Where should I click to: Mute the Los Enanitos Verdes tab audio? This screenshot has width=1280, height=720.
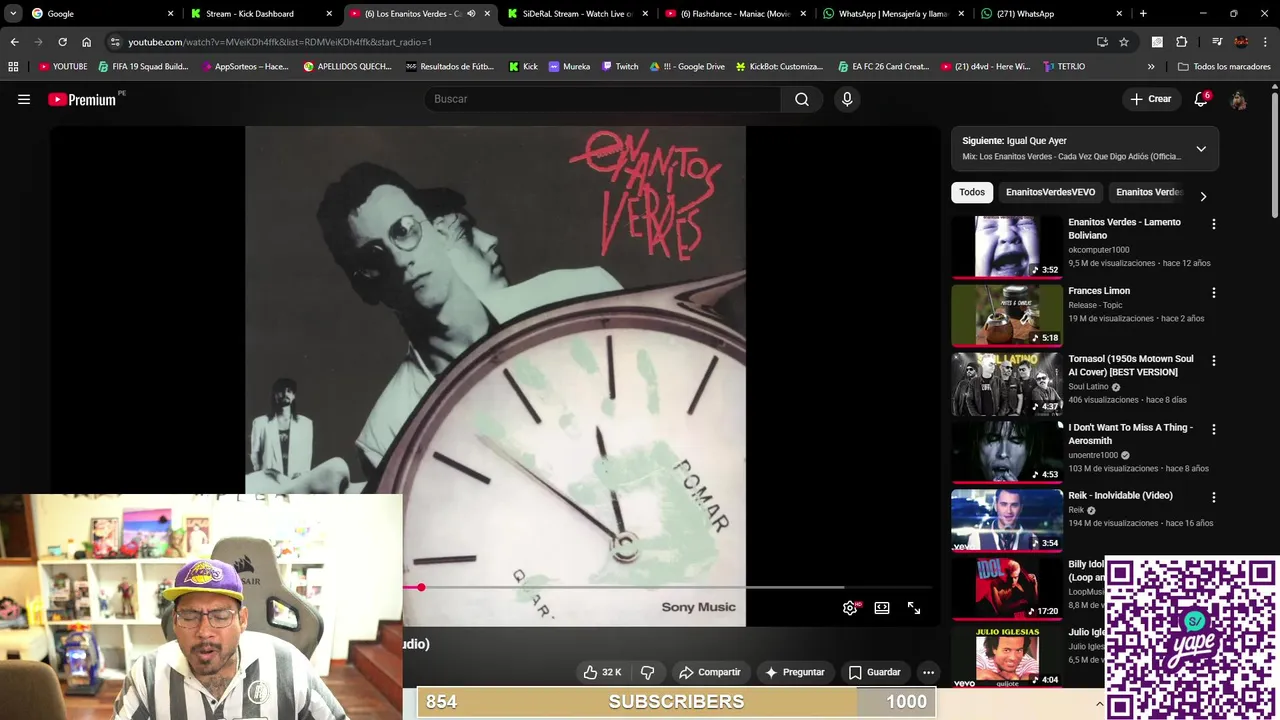point(471,14)
